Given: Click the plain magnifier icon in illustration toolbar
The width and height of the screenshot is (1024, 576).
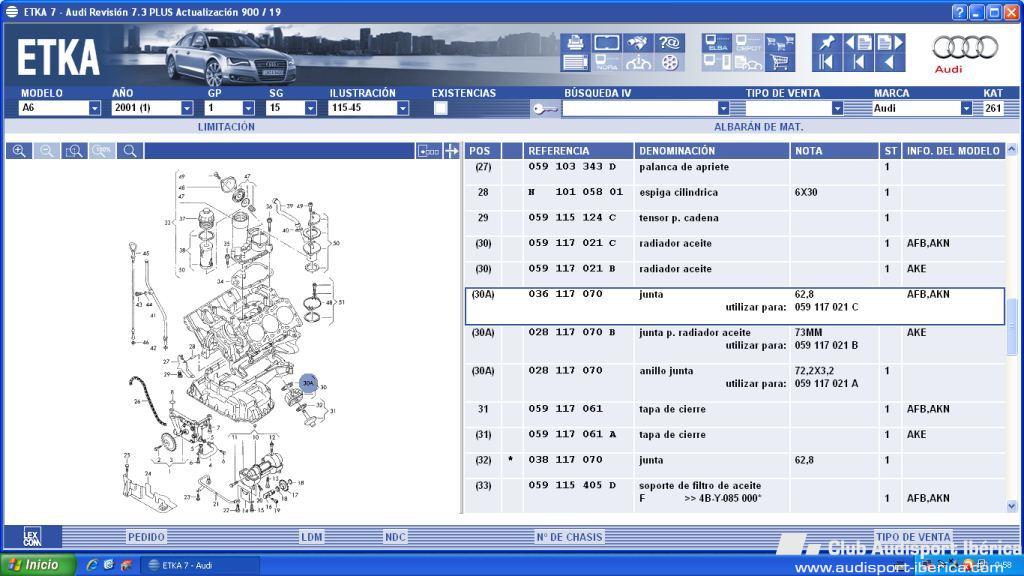Looking at the screenshot, I should pyautogui.click(x=130, y=151).
